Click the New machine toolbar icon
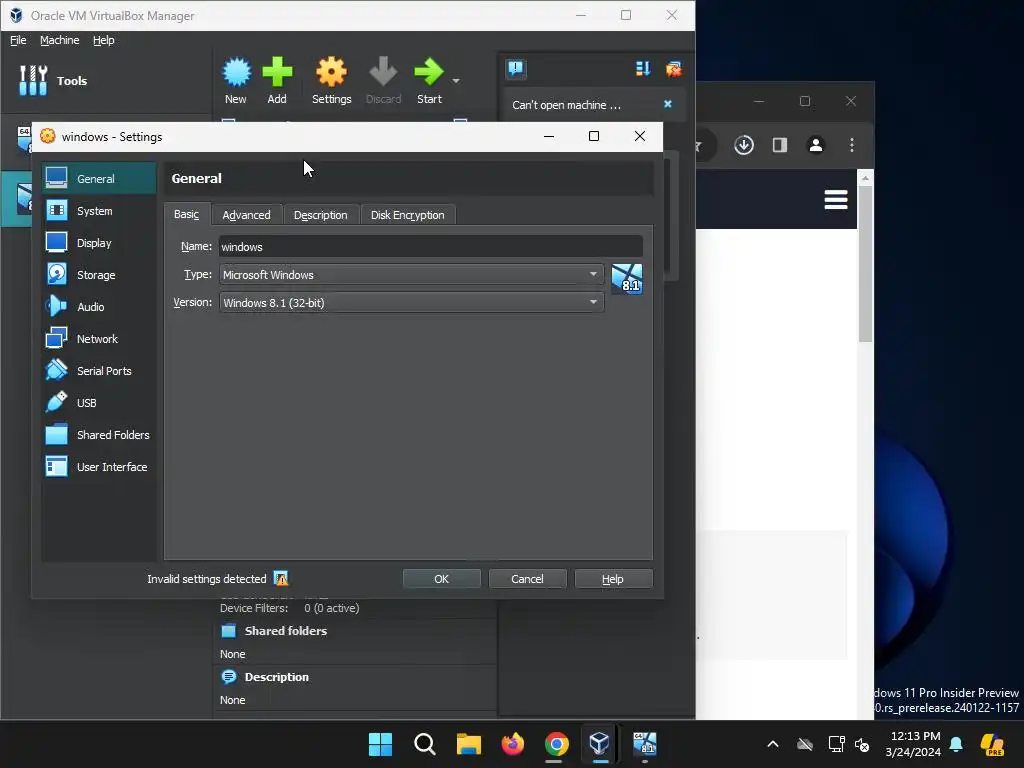The height and width of the screenshot is (768, 1024). [x=236, y=80]
